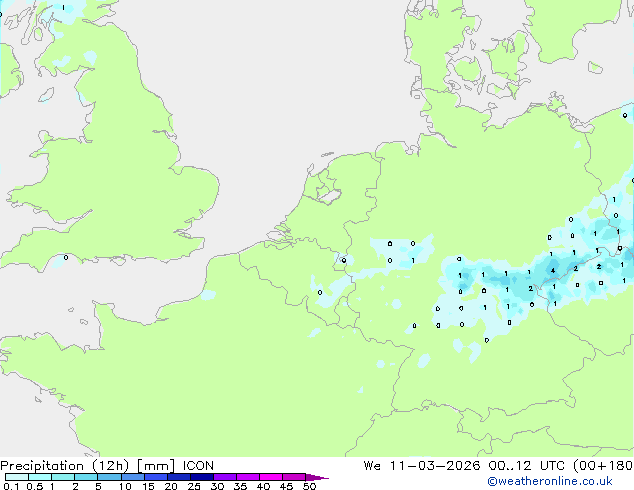Click the 5 mm legend color box
The width and height of the screenshot is (634, 490).
pyautogui.click(x=110, y=477)
